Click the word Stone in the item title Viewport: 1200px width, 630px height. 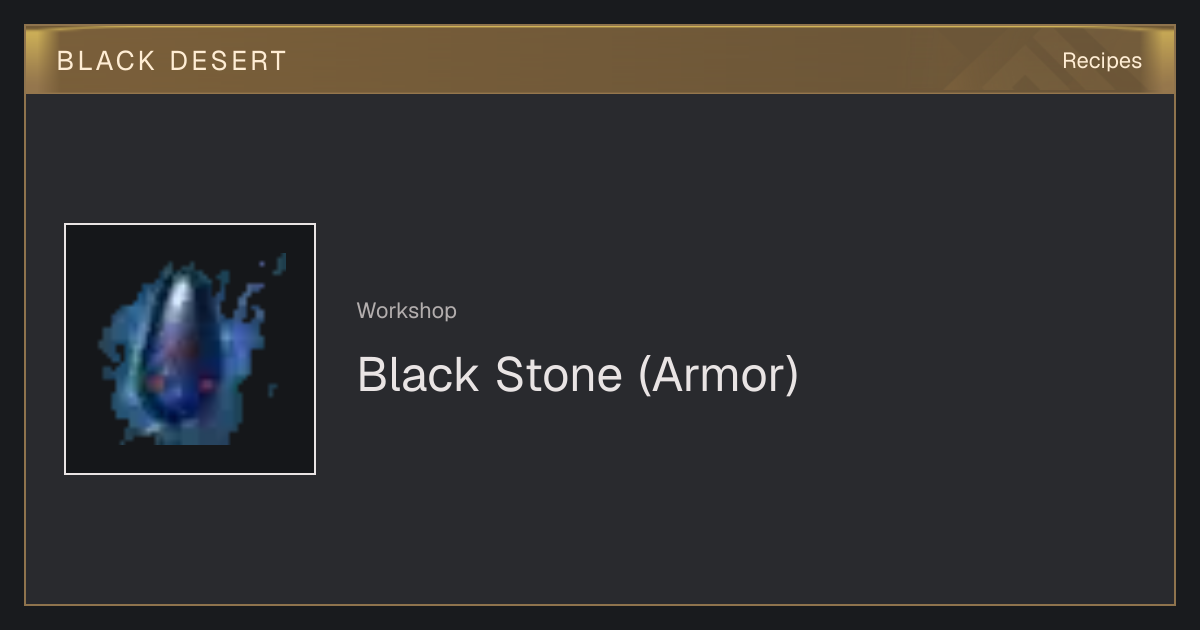click(x=558, y=375)
